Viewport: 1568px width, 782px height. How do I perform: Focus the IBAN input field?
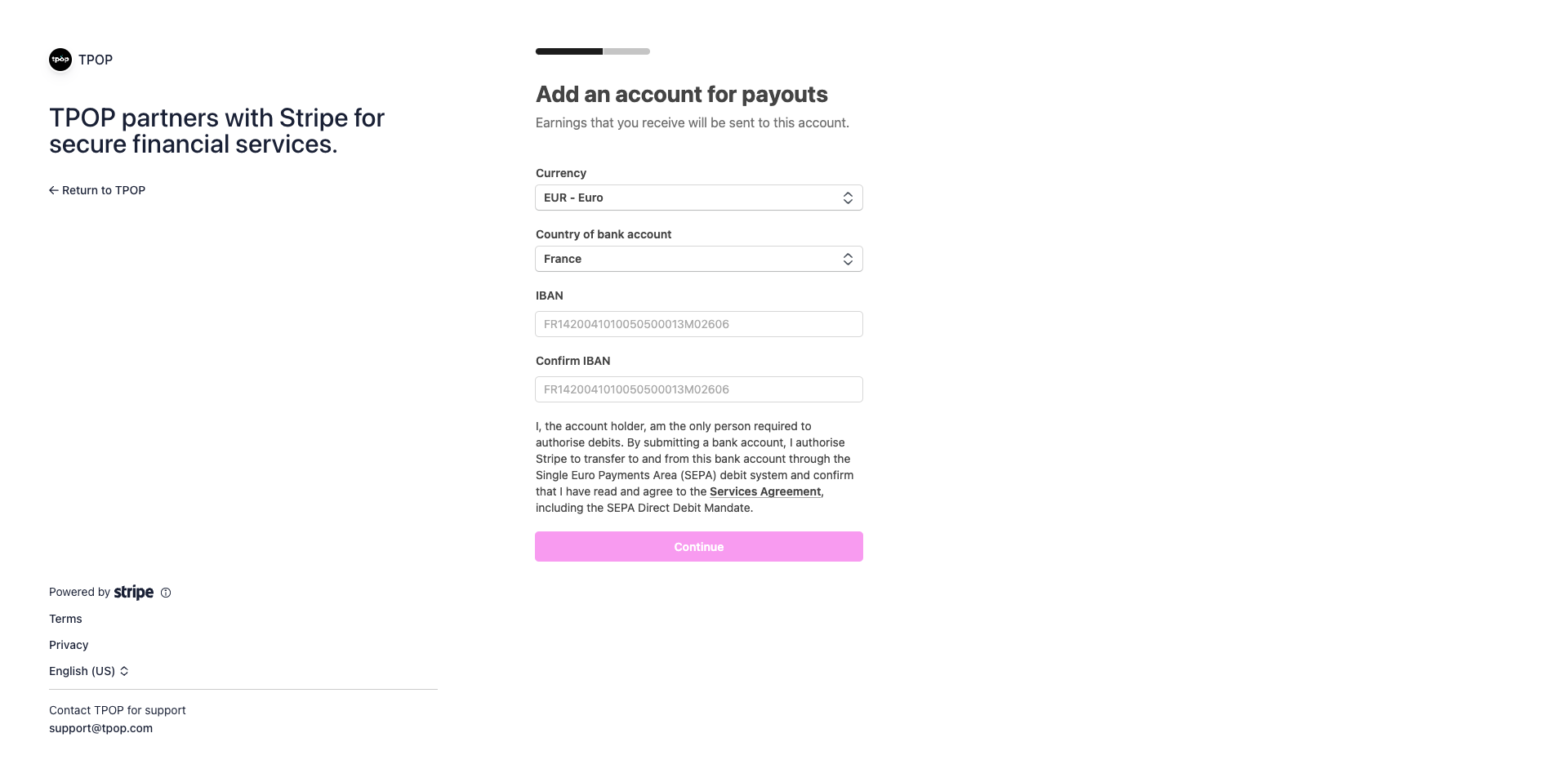[698, 324]
